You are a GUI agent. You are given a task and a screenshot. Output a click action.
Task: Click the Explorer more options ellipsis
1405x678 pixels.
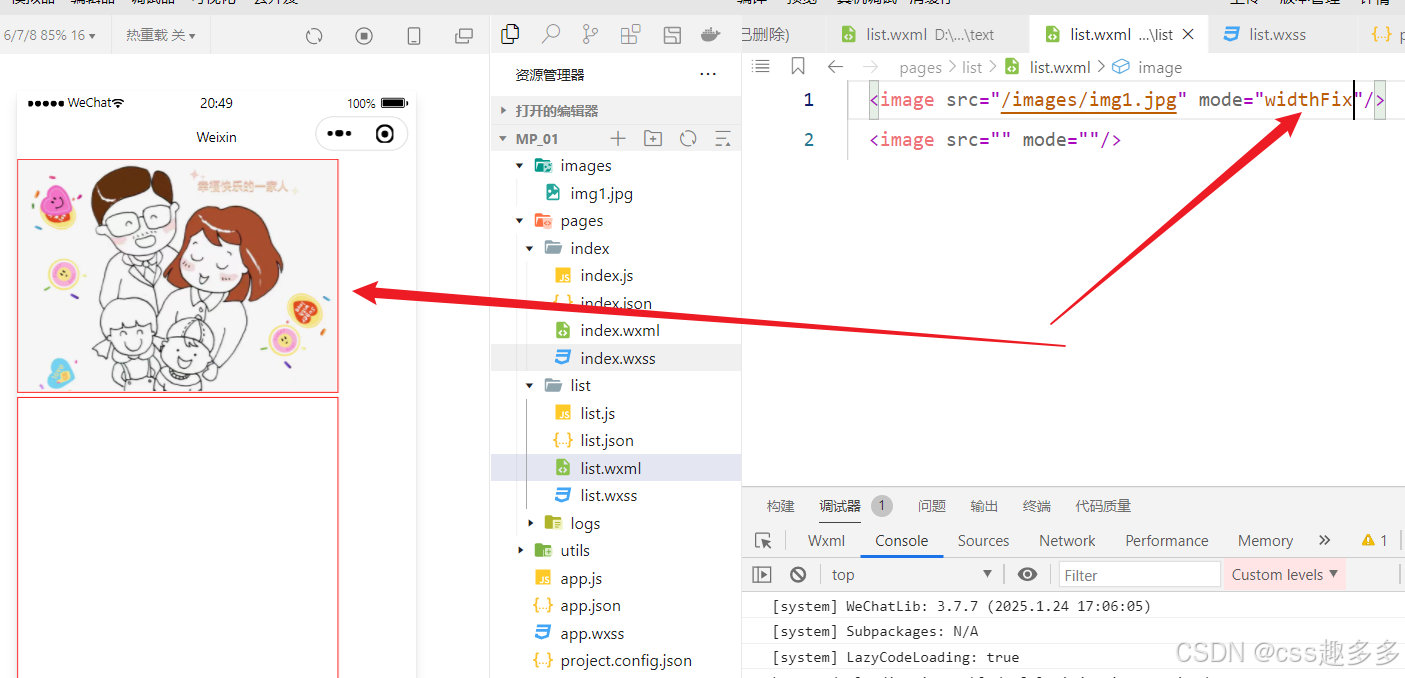pos(708,74)
